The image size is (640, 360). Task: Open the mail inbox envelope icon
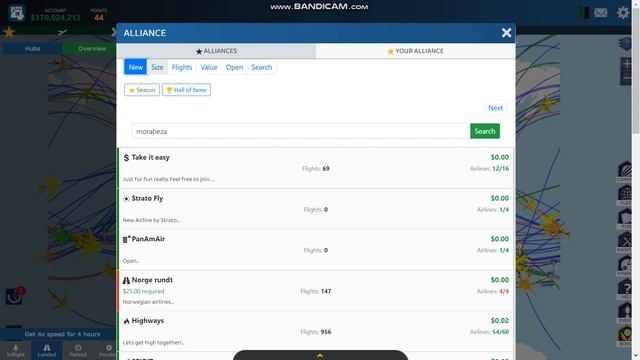[600, 13]
